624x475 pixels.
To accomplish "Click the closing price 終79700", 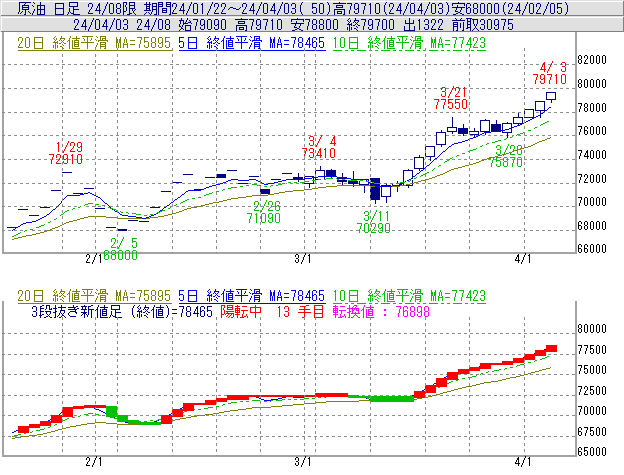I will click(x=370, y=25).
